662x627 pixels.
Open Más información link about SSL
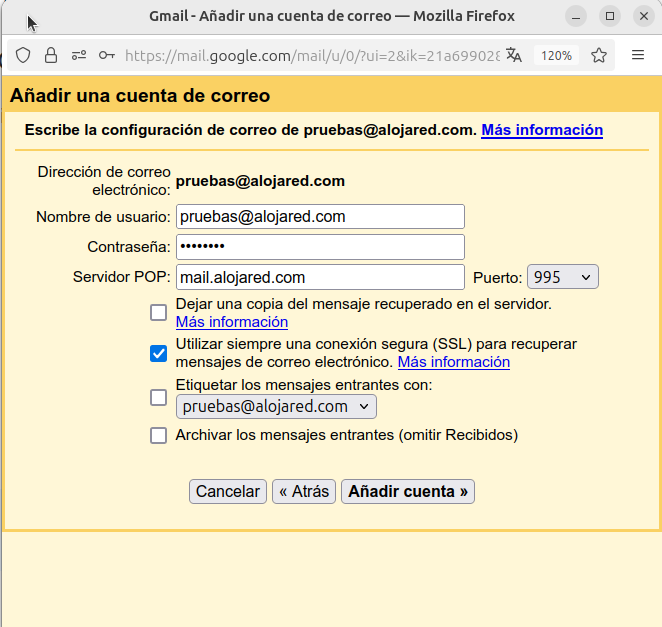pyautogui.click(x=454, y=362)
